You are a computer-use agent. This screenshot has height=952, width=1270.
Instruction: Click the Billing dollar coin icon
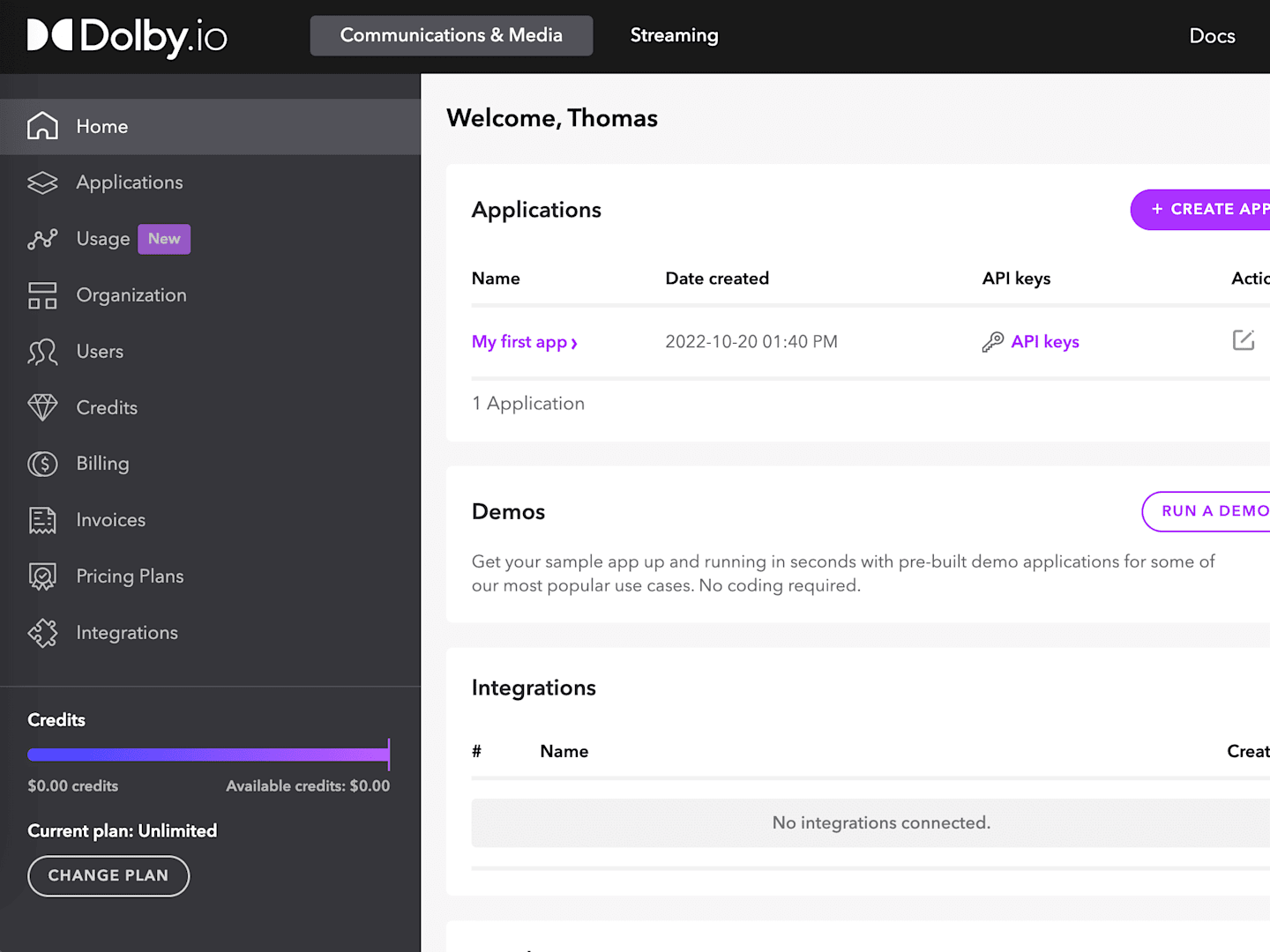42,464
